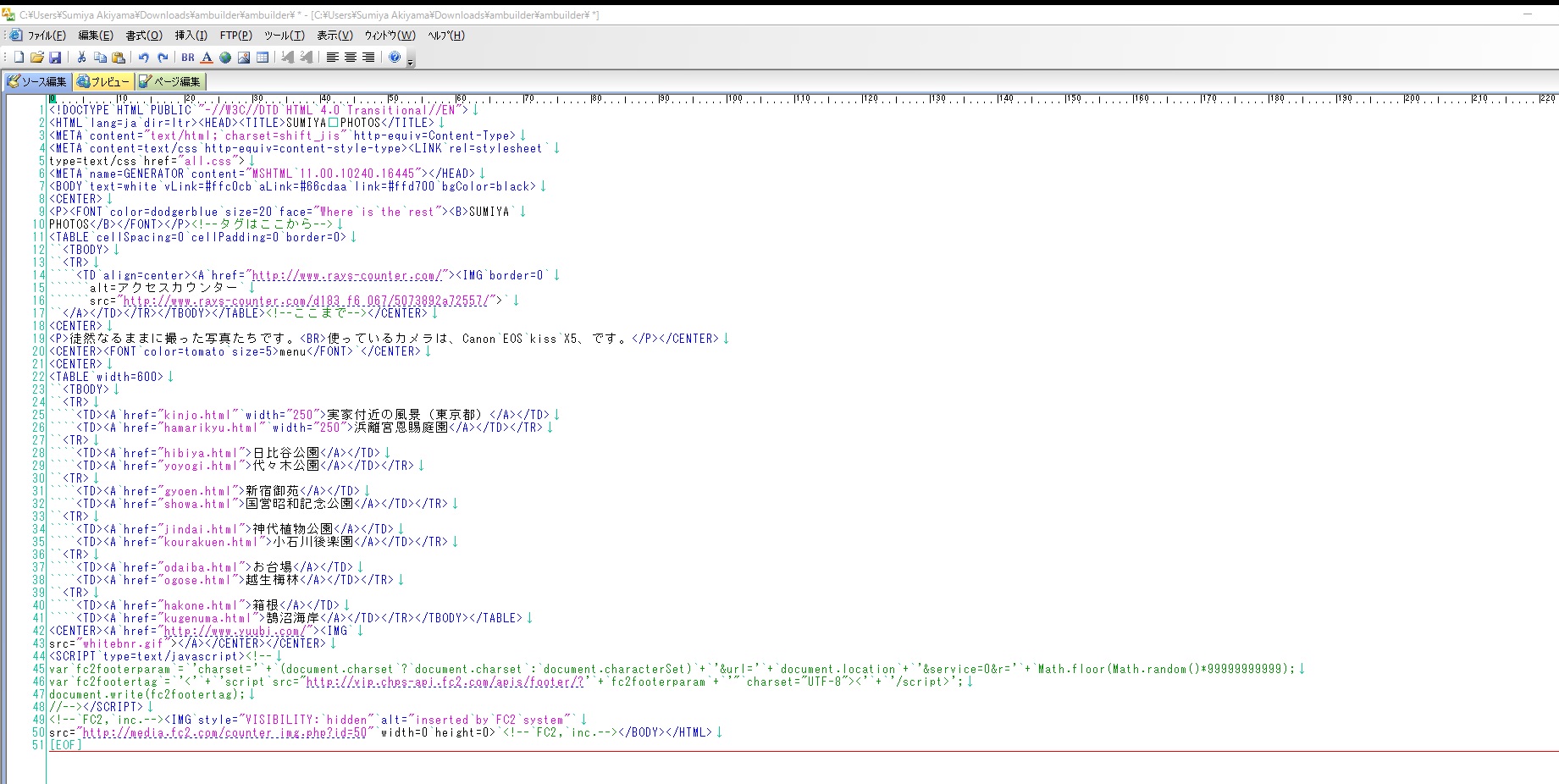
Task: Expand the toolbar options overflow arrow
Action: click(x=411, y=59)
